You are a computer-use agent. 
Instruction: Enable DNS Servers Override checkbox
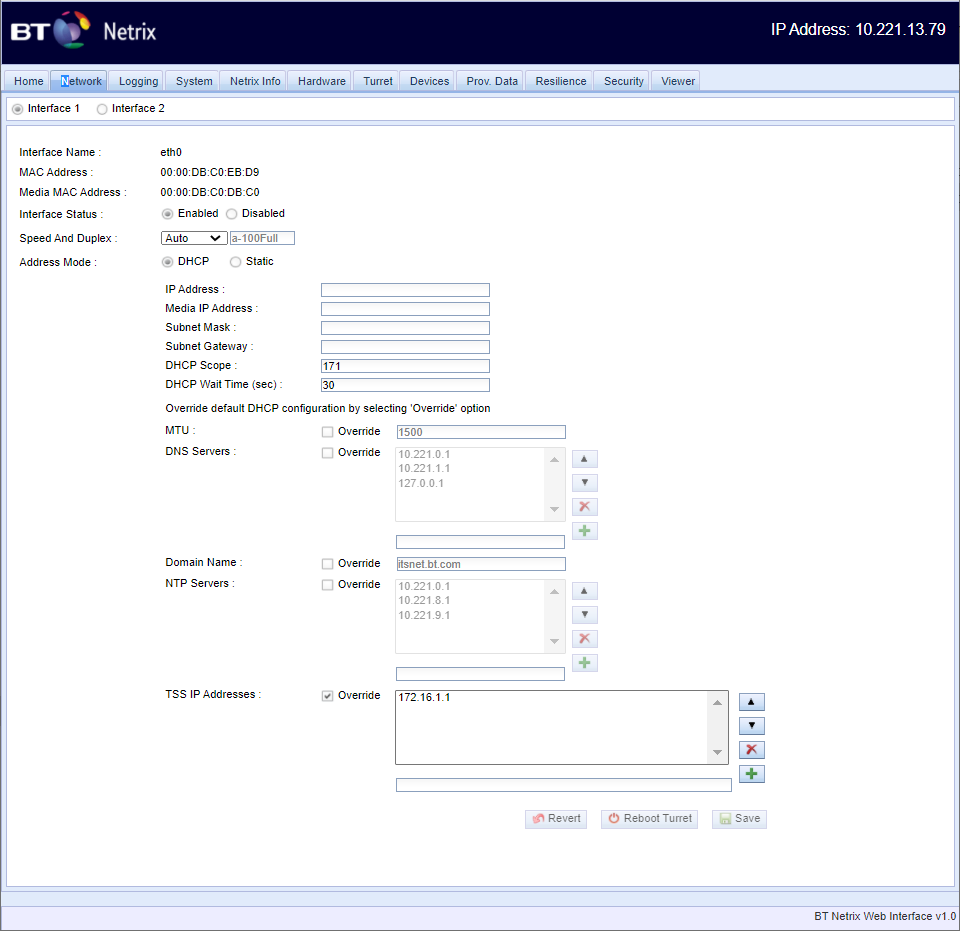click(x=328, y=453)
